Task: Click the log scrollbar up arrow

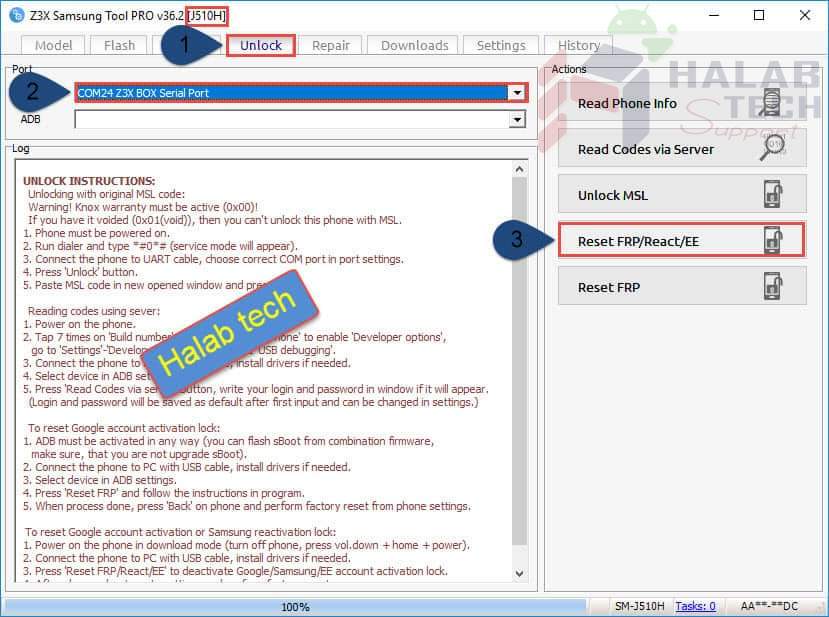Action: [519, 169]
